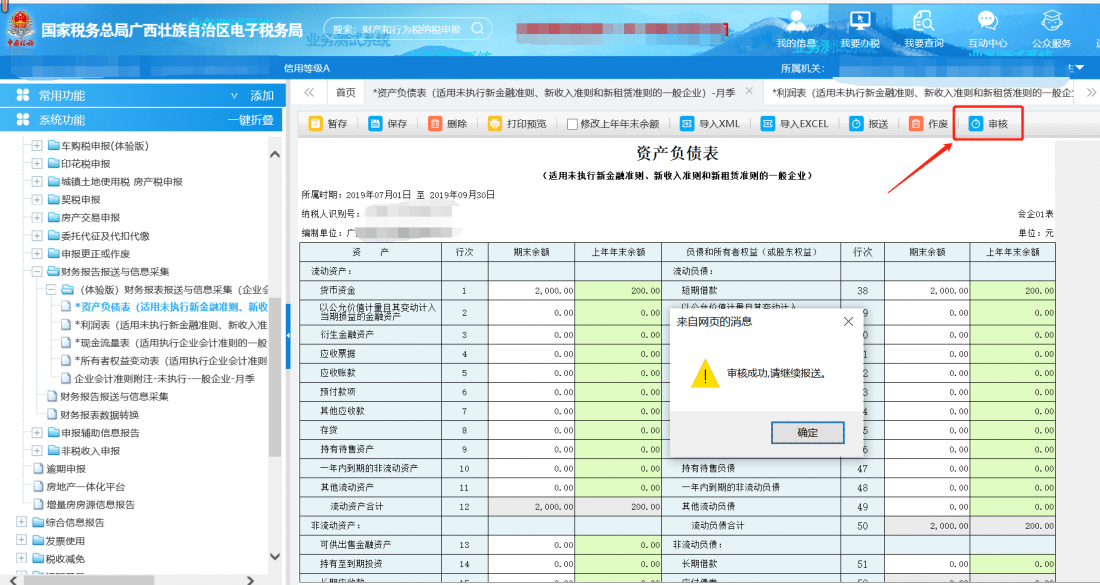Click the search magnifier icon

click(x=478, y=29)
